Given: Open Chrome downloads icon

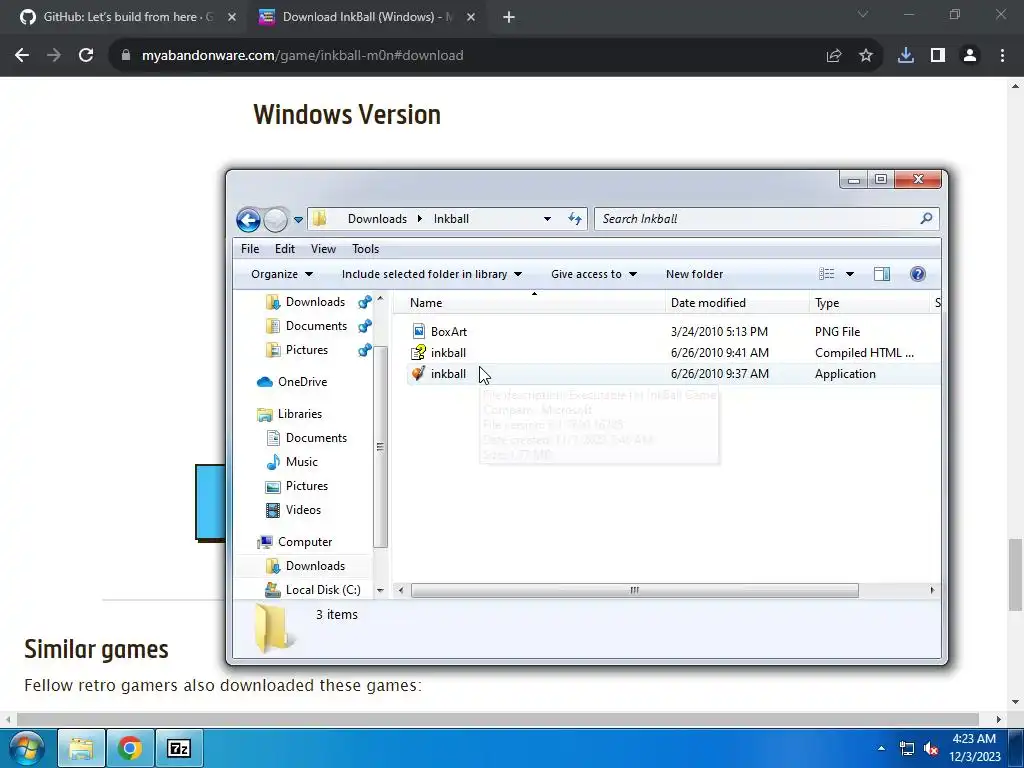Looking at the screenshot, I should [x=906, y=56].
